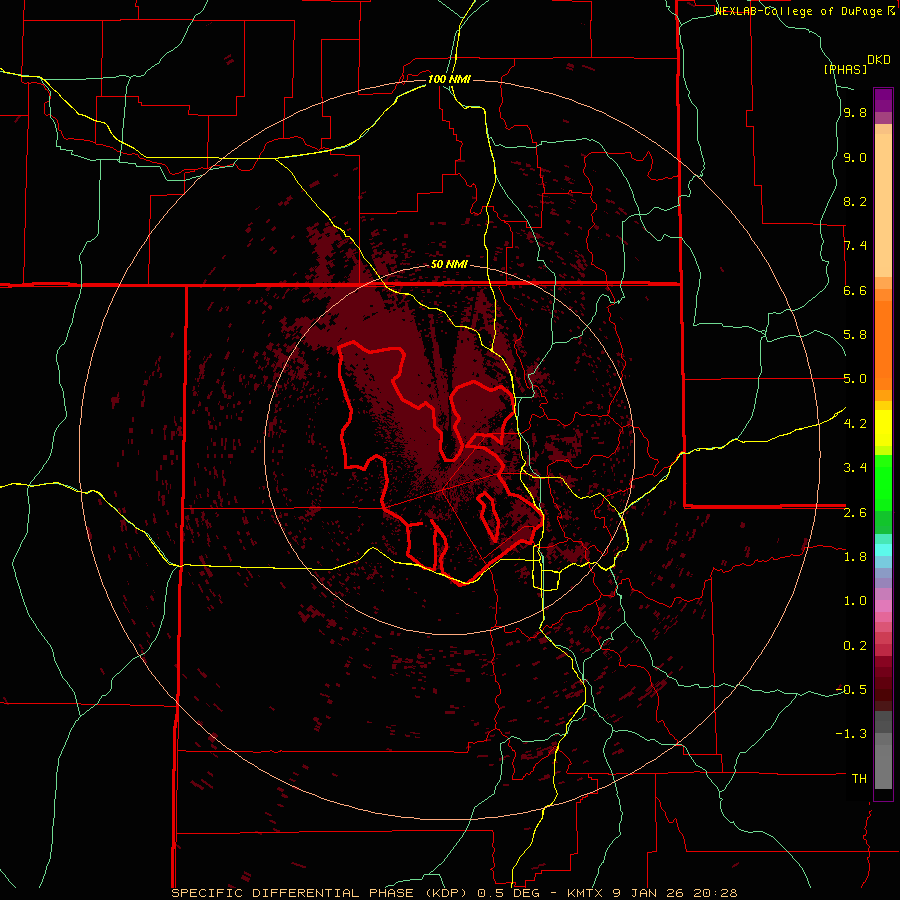Pick the cyan segment of the color scale
Image resolution: width=900 pixels, height=900 pixels.
(883, 550)
